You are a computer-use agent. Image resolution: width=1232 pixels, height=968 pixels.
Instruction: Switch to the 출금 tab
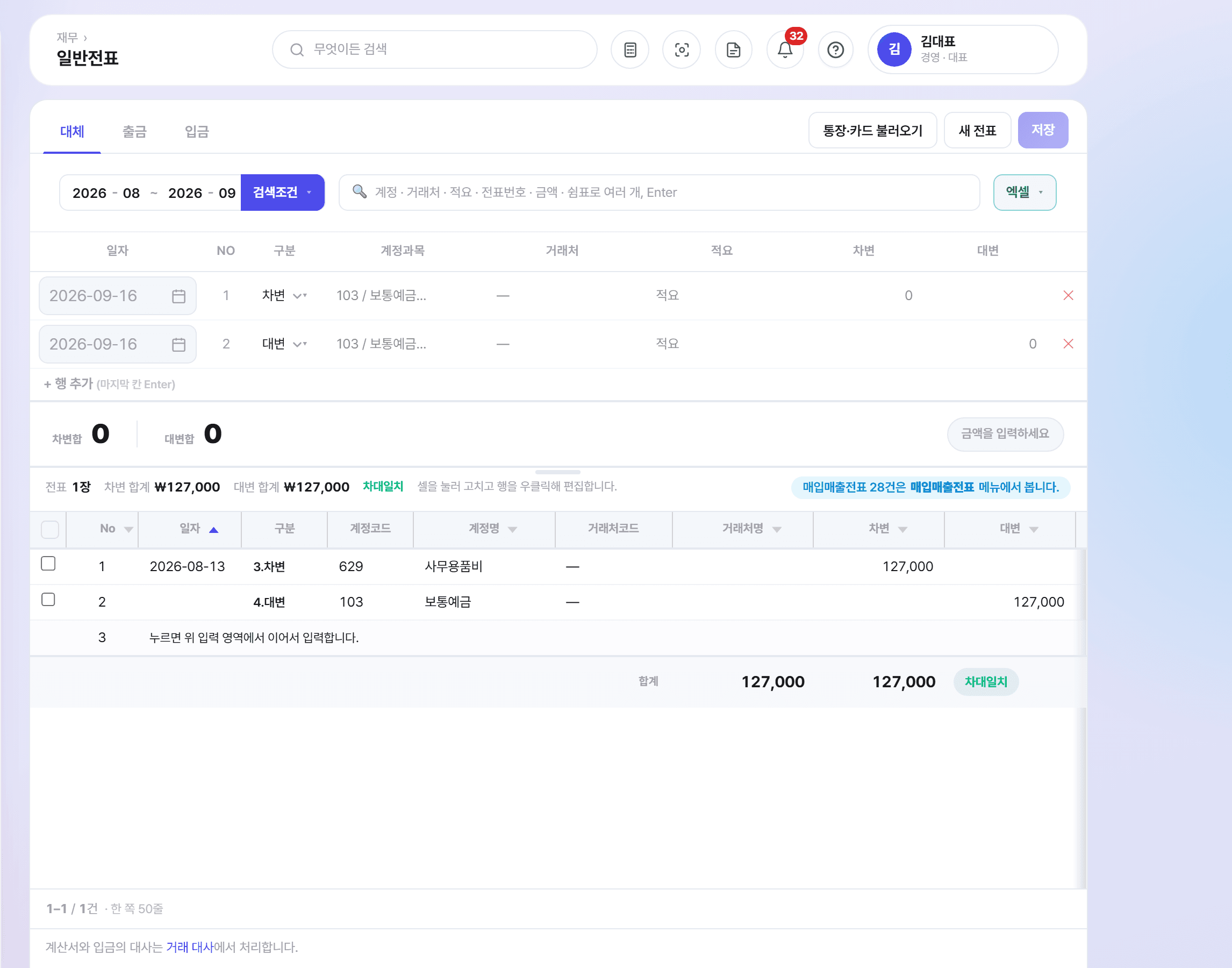point(134,131)
